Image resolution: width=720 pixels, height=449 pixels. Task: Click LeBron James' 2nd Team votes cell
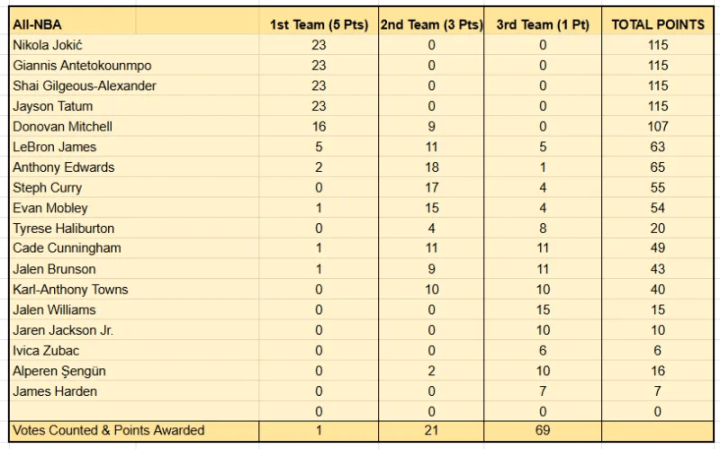click(431, 147)
